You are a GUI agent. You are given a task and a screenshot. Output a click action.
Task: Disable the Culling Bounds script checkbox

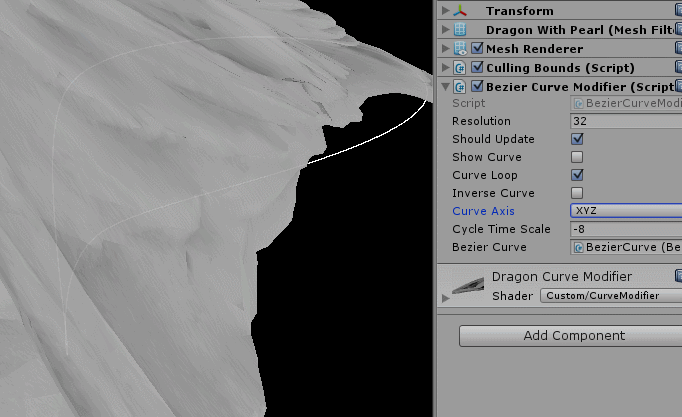coord(477,67)
